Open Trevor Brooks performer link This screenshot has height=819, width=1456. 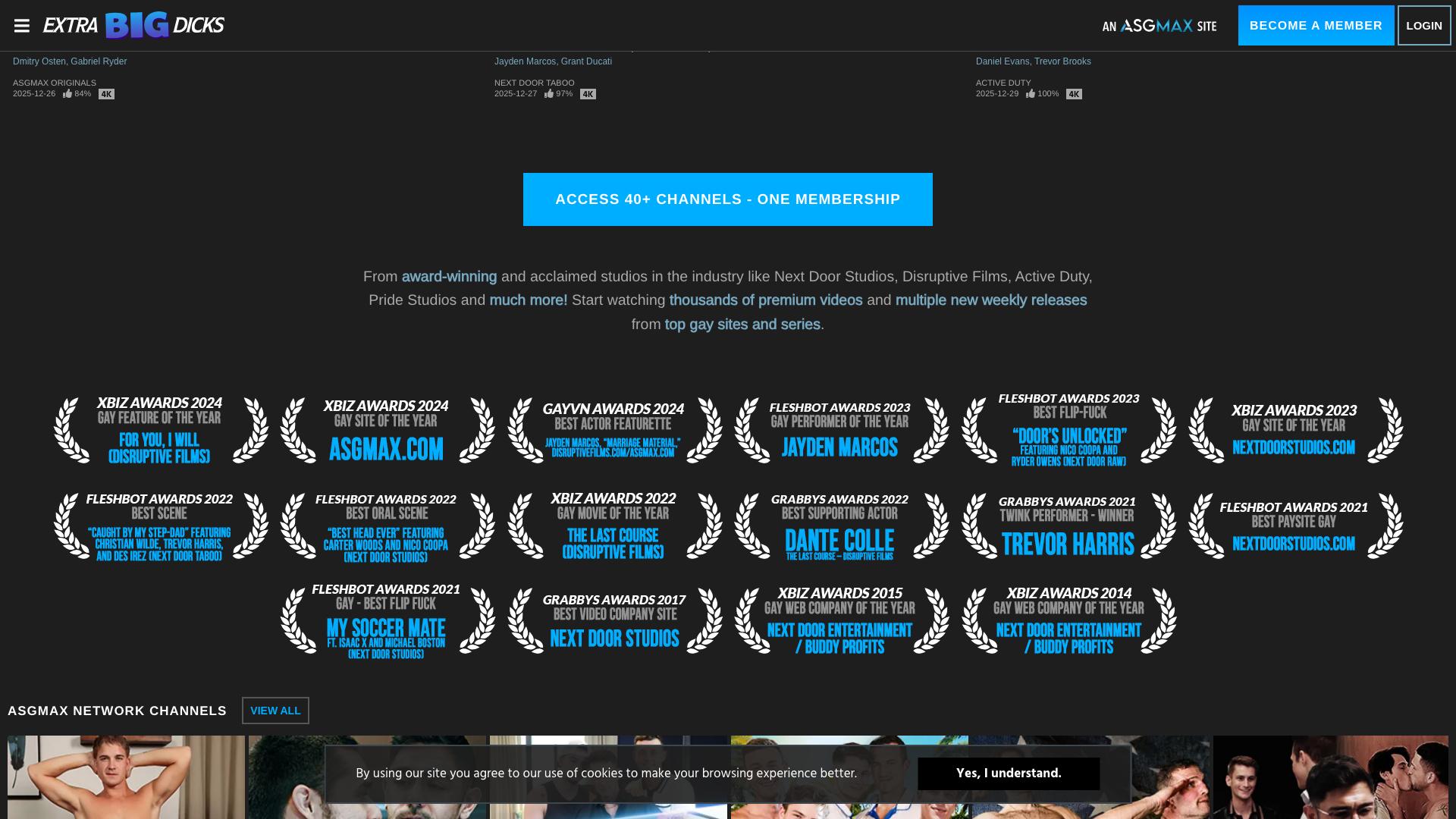pos(1062,61)
